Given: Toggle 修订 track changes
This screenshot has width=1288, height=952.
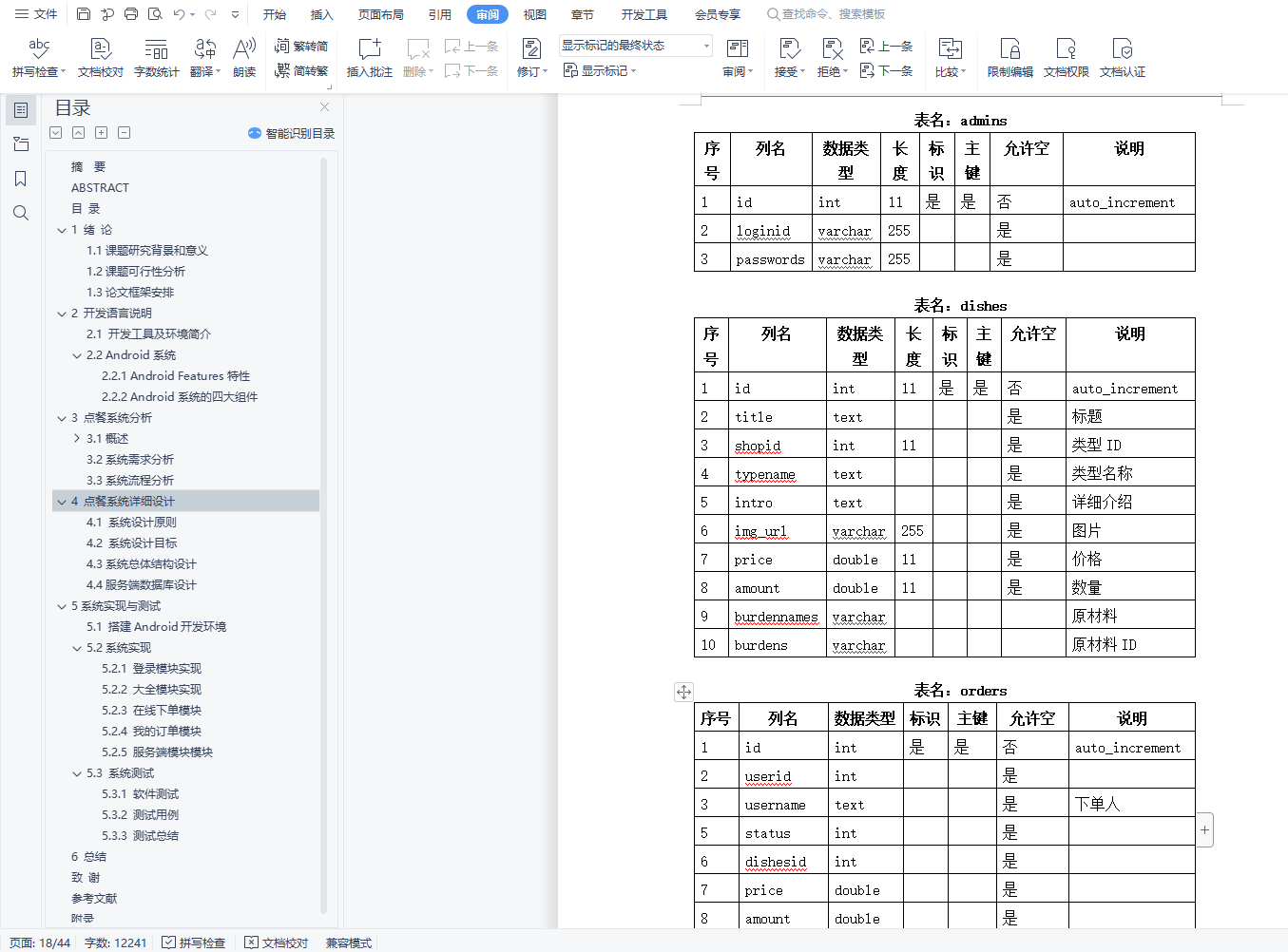Looking at the screenshot, I should [532, 58].
